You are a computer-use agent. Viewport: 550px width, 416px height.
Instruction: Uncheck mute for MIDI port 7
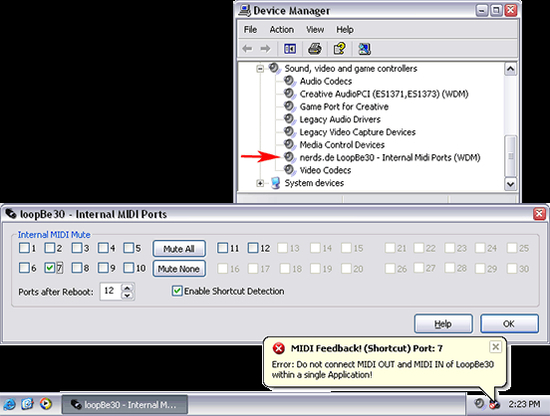coord(50,268)
